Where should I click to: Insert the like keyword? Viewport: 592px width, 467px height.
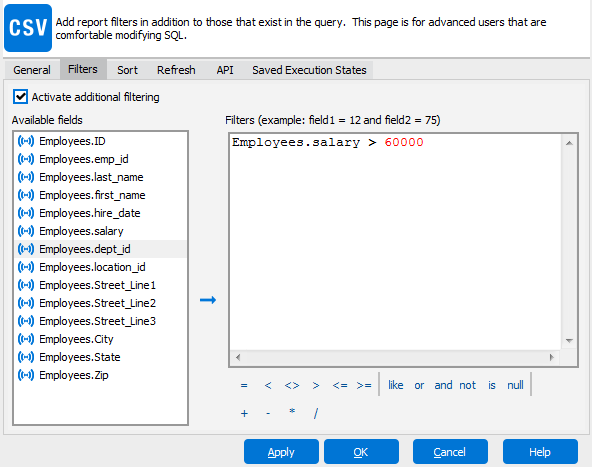click(x=396, y=385)
